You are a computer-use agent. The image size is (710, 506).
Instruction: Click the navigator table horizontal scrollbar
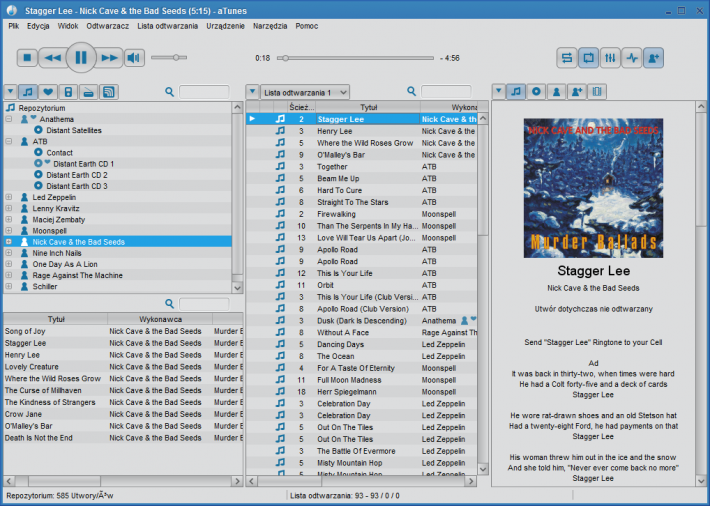click(123, 481)
